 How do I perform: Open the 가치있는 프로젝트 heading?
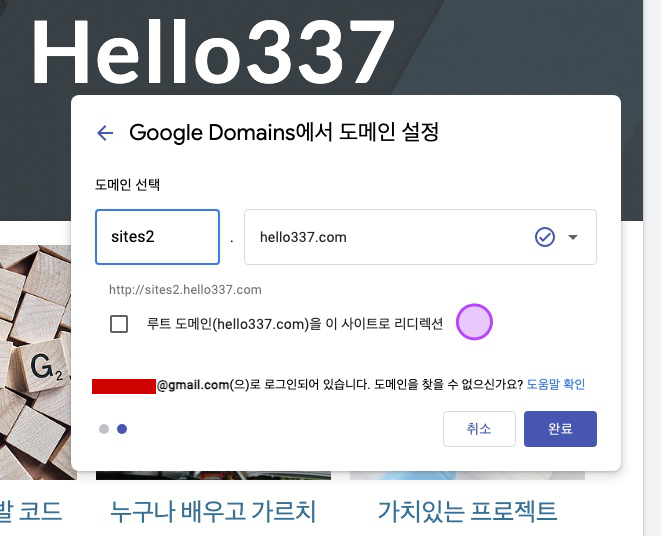[x=467, y=511]
